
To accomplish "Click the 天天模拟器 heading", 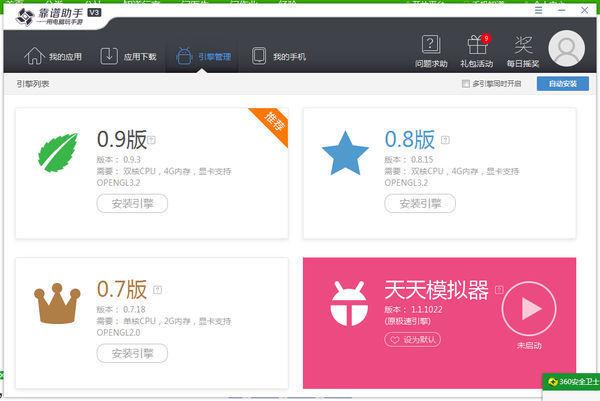I will point(437,290).
